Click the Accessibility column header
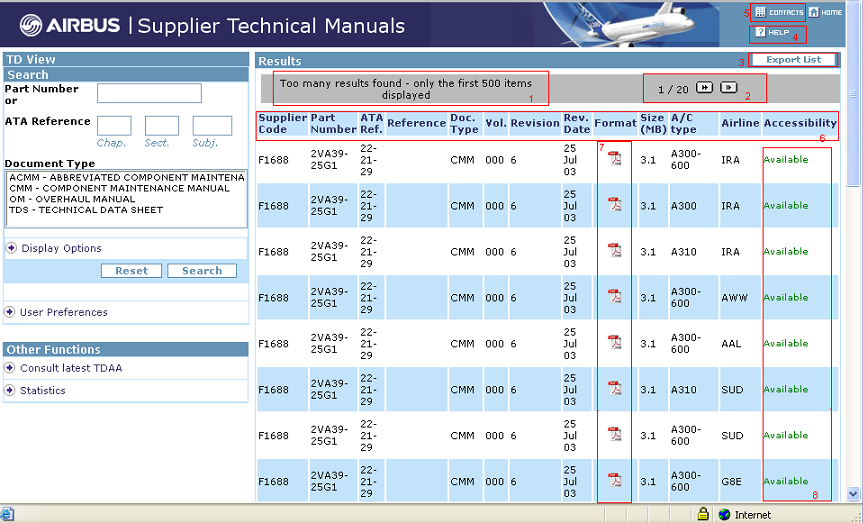863x523 pixels. click(x=800, y=123)
